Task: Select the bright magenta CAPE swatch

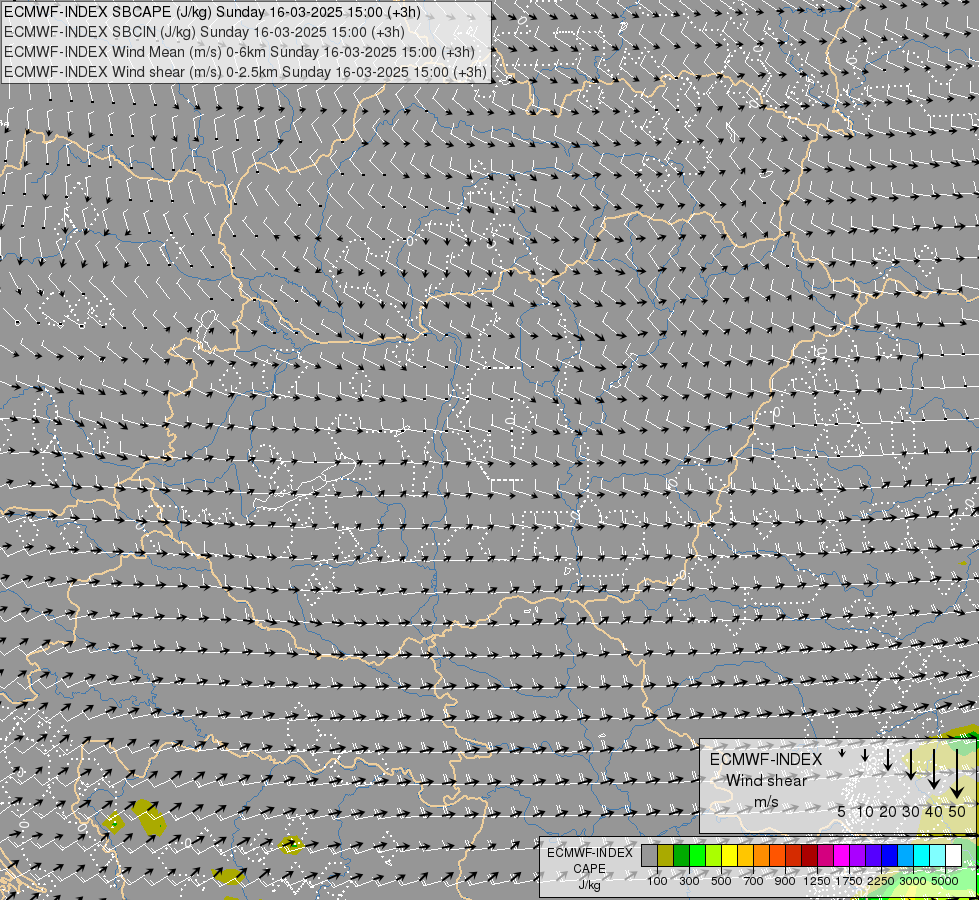Action: coord(841,856)
